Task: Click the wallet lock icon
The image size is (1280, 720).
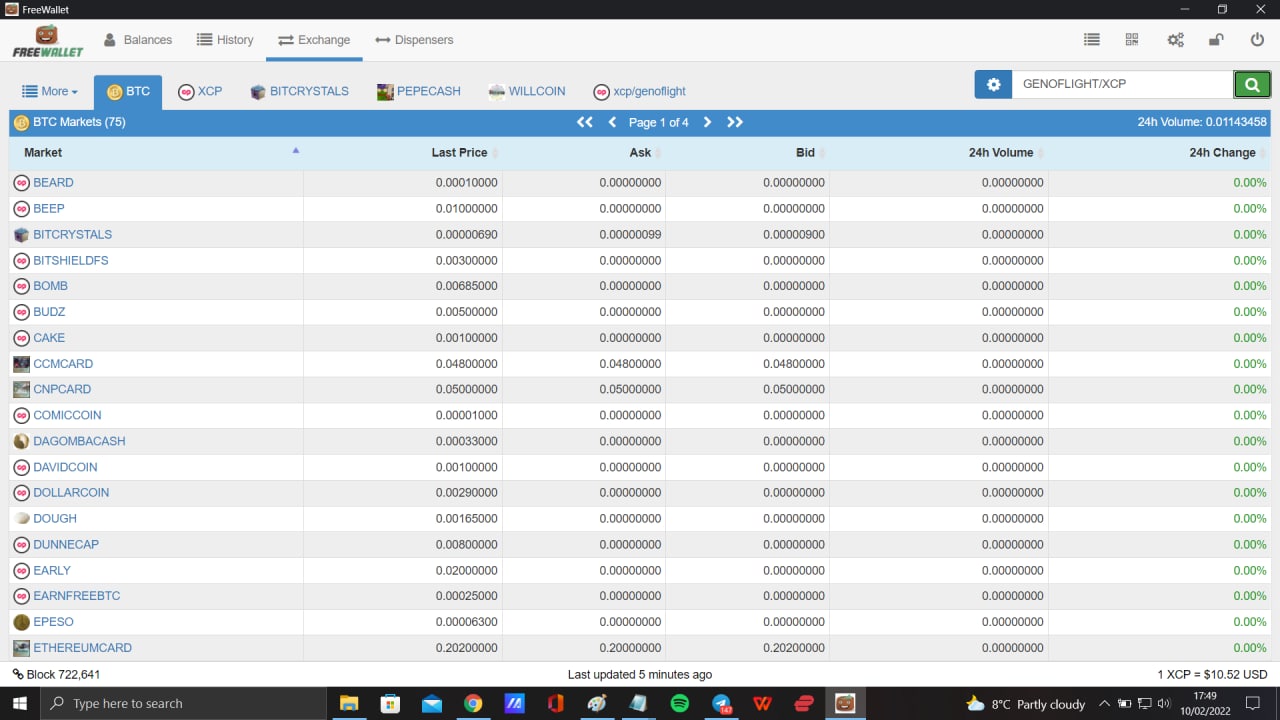Action: [x=1216, y=40]
